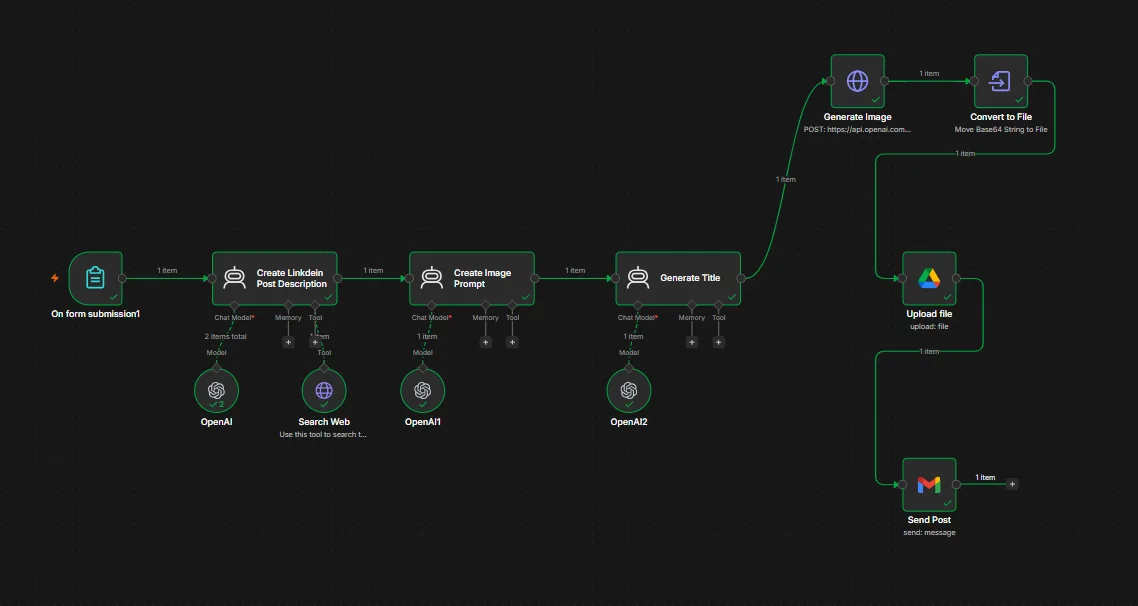Click the input connector of Upload file
Image resolution: width=1138 pixels, height=606 pixels.
pos(902,278)
